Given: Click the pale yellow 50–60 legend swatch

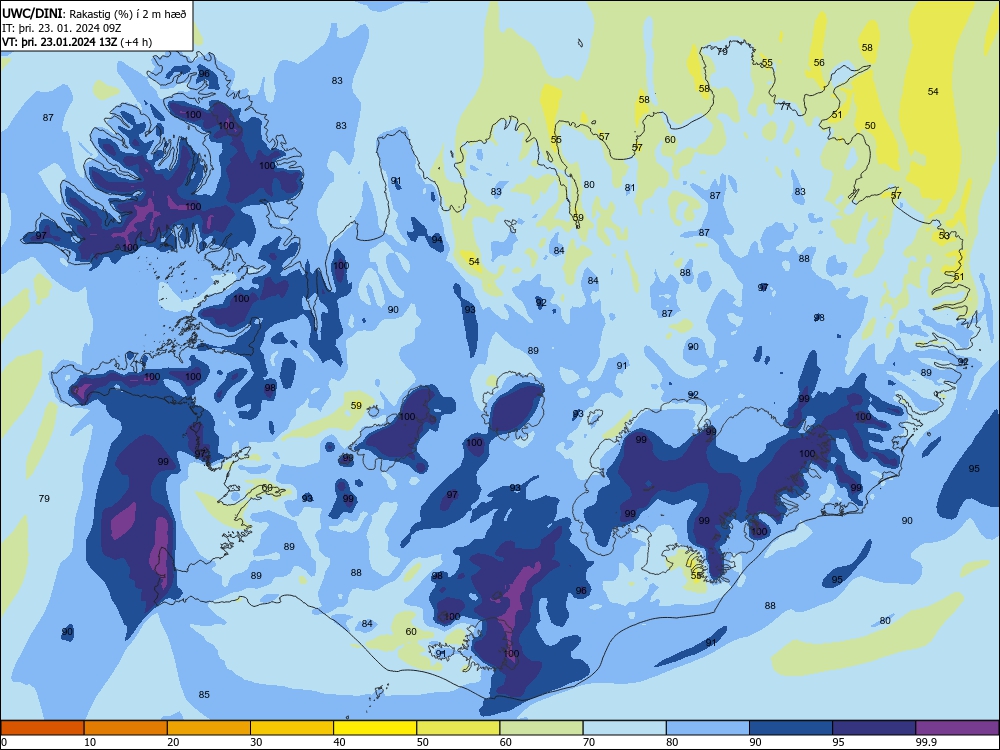Looking at the screenshot, I should tap(458, 728).
